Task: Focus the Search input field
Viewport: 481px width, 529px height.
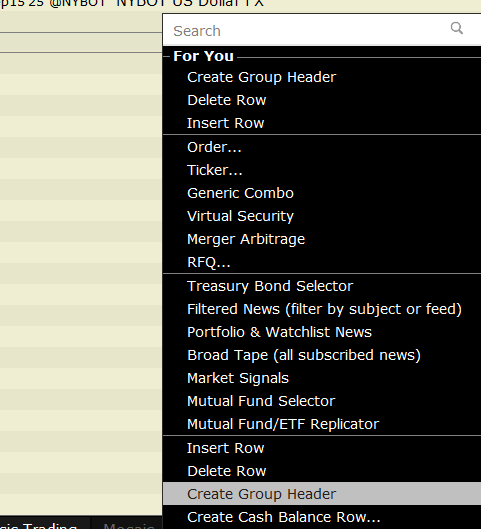Action: point(322,30)
